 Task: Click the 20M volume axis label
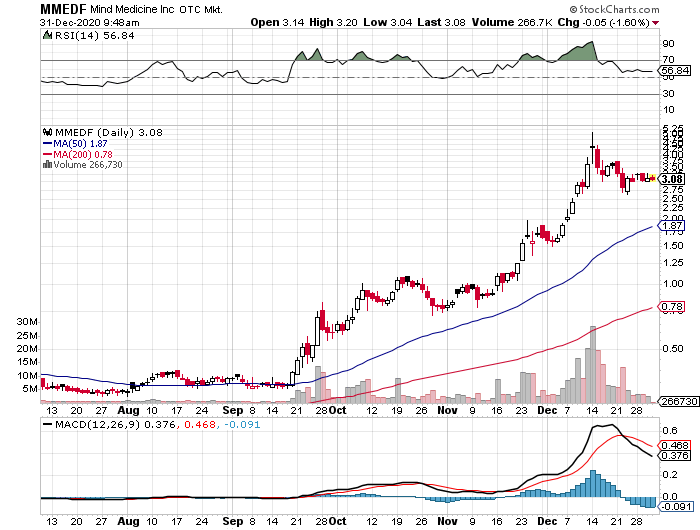coord(27,349)
